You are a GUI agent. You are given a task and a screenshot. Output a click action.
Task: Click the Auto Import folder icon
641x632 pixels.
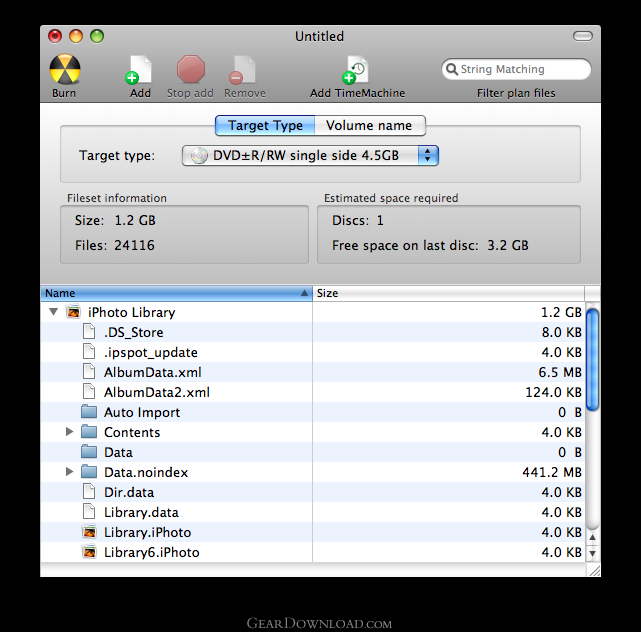click(89, 412)
